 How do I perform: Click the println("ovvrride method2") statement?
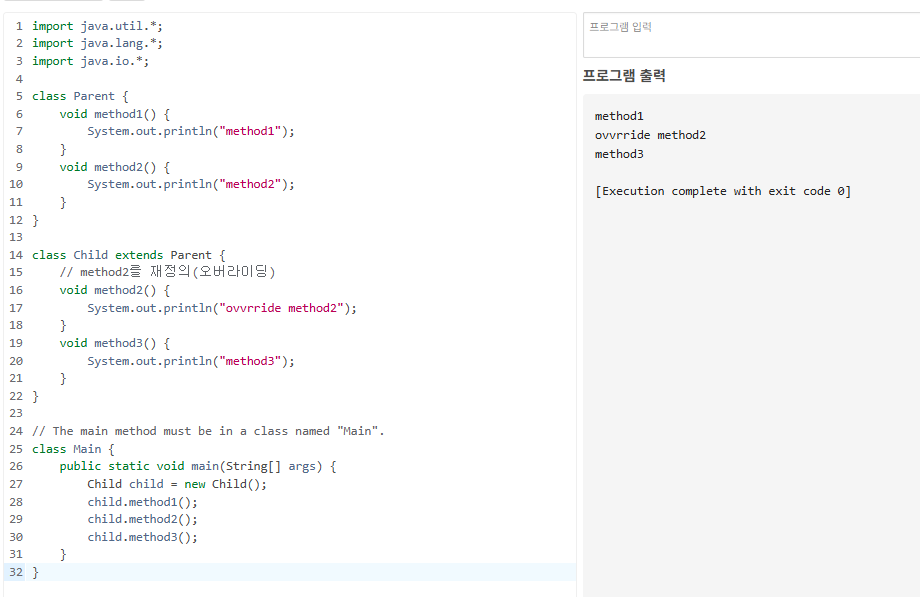pos(222,308)
